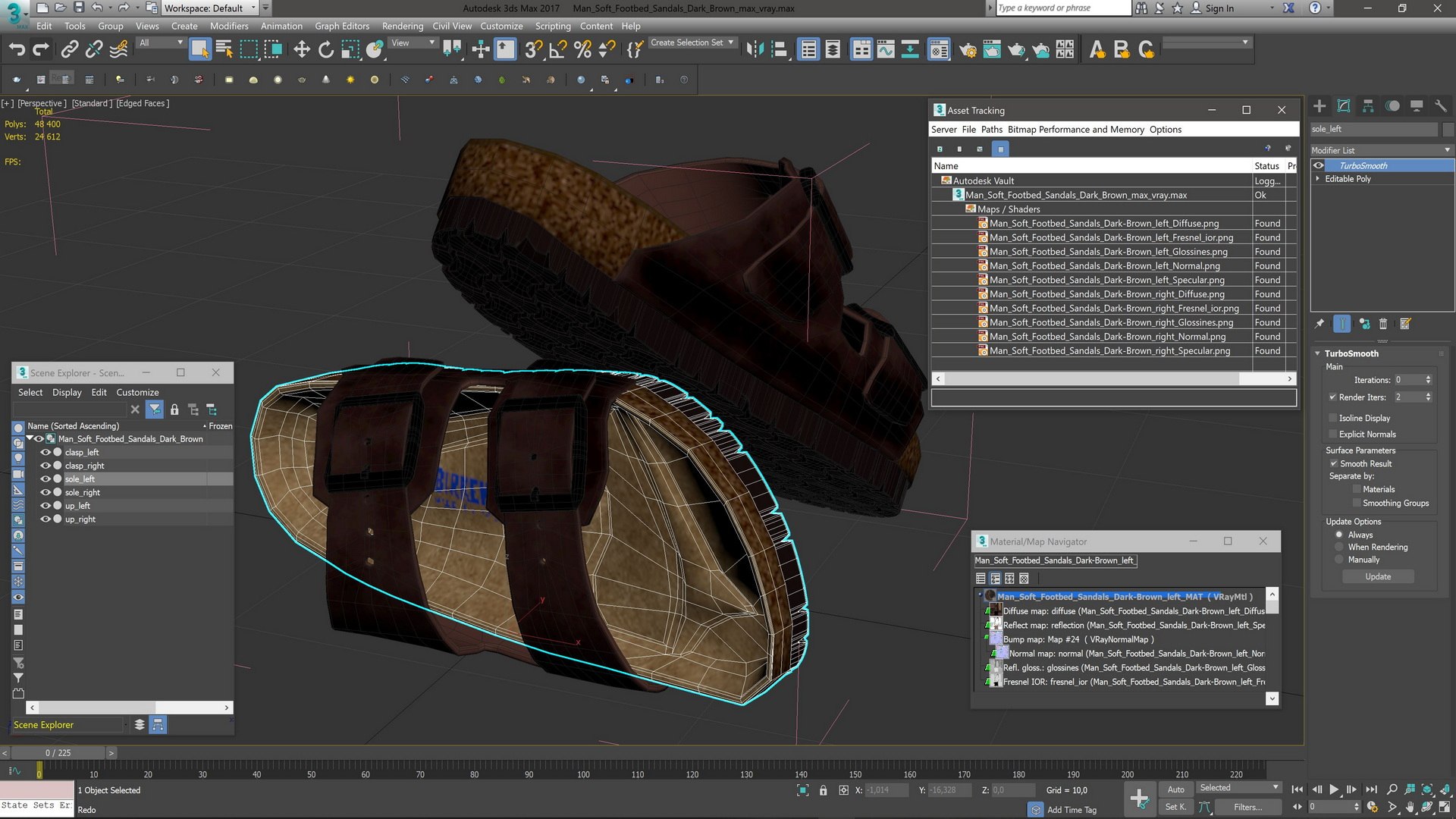Viewport: 1456px width, 819px height.
Task: Expand the Editable Poly modifier entry
Action: [1318, 179]
